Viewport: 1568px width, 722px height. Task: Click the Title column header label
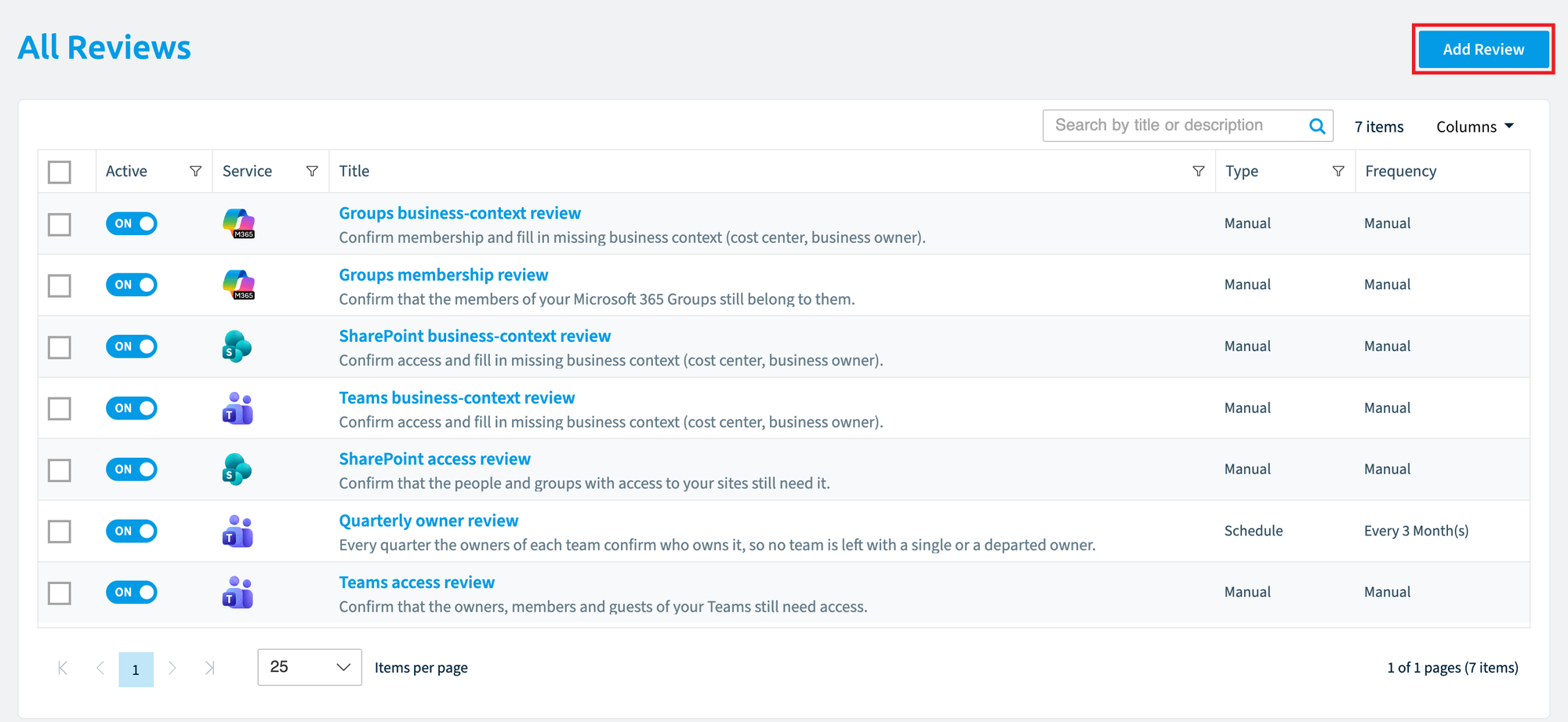354,171
